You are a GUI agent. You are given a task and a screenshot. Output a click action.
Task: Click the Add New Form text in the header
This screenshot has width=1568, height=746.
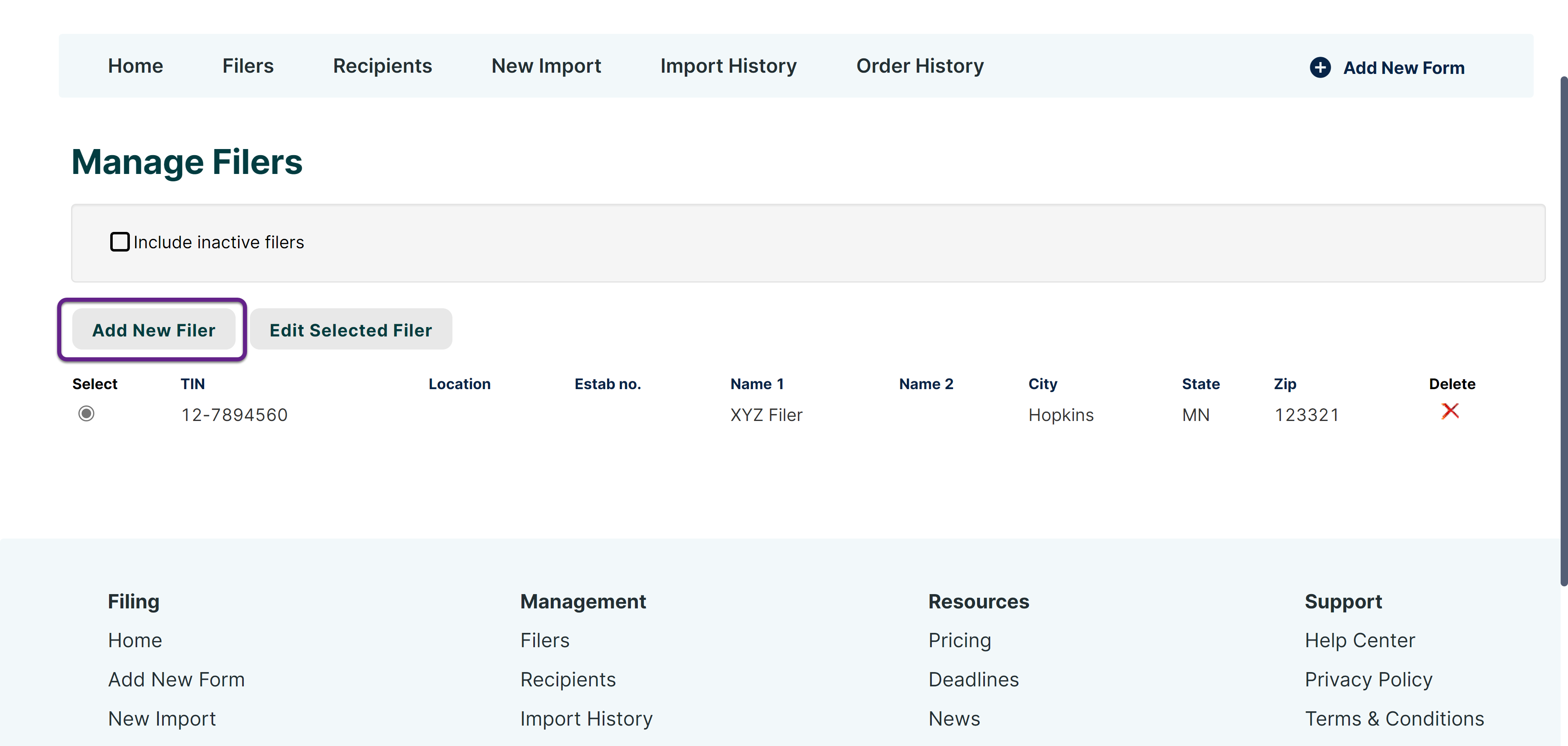(1404, 67)
